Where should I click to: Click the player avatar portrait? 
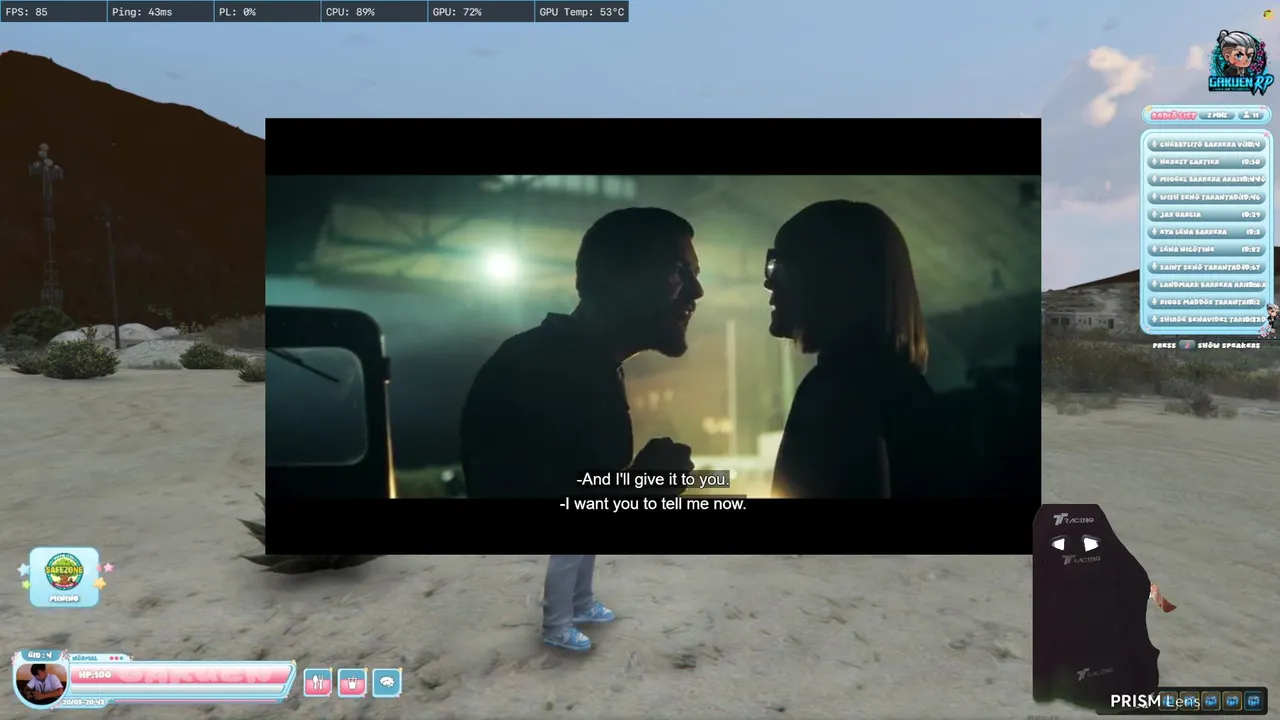[42, 683]
